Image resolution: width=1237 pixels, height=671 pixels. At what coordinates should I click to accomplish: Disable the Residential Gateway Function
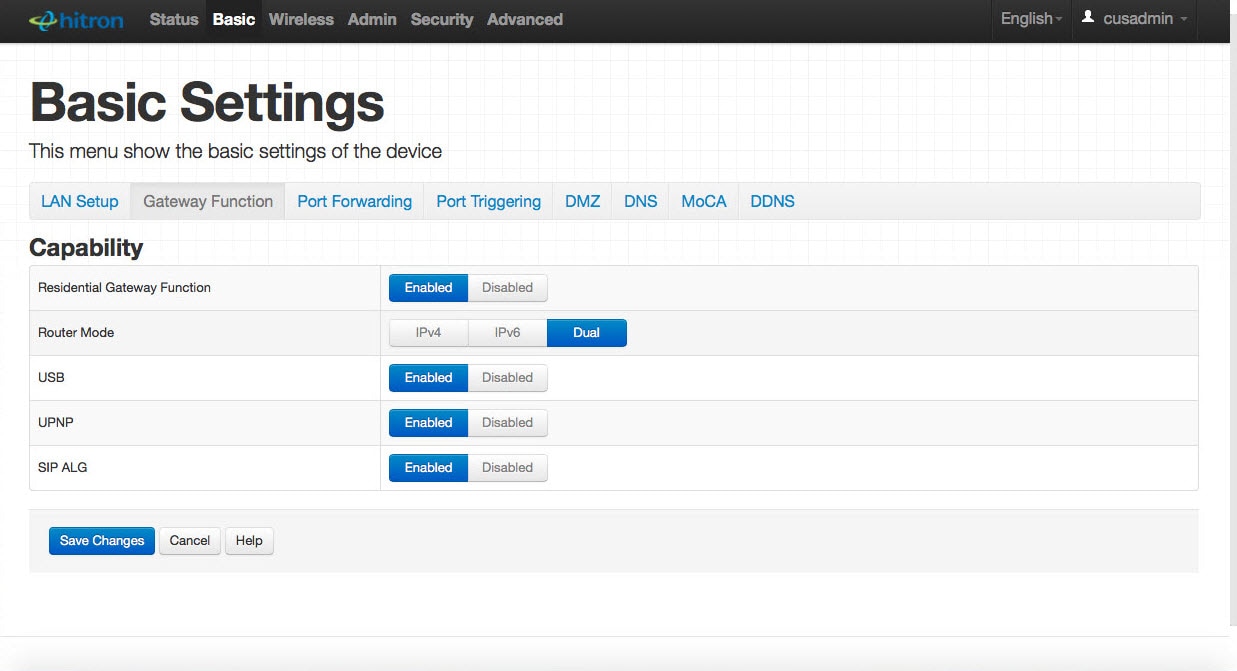tap(507, 288)
